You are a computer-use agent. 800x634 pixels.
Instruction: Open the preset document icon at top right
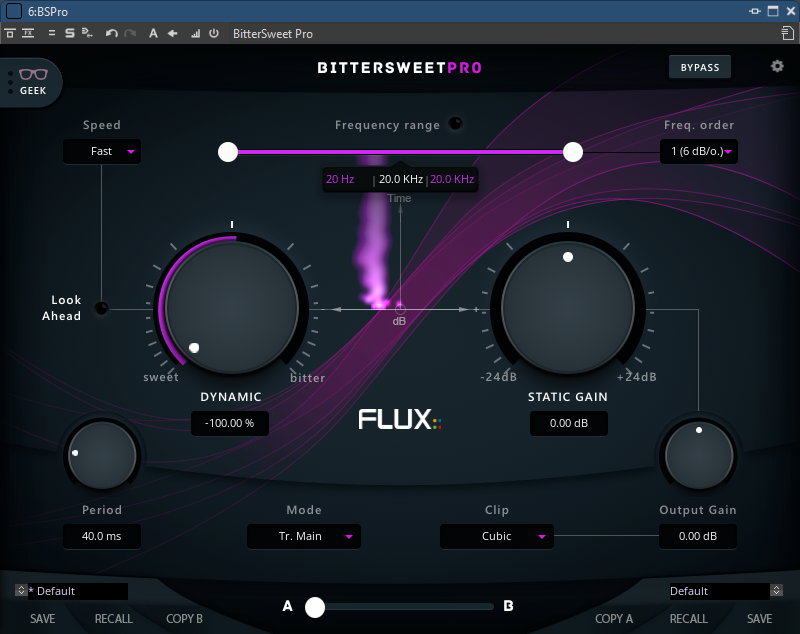coord(787,33)
